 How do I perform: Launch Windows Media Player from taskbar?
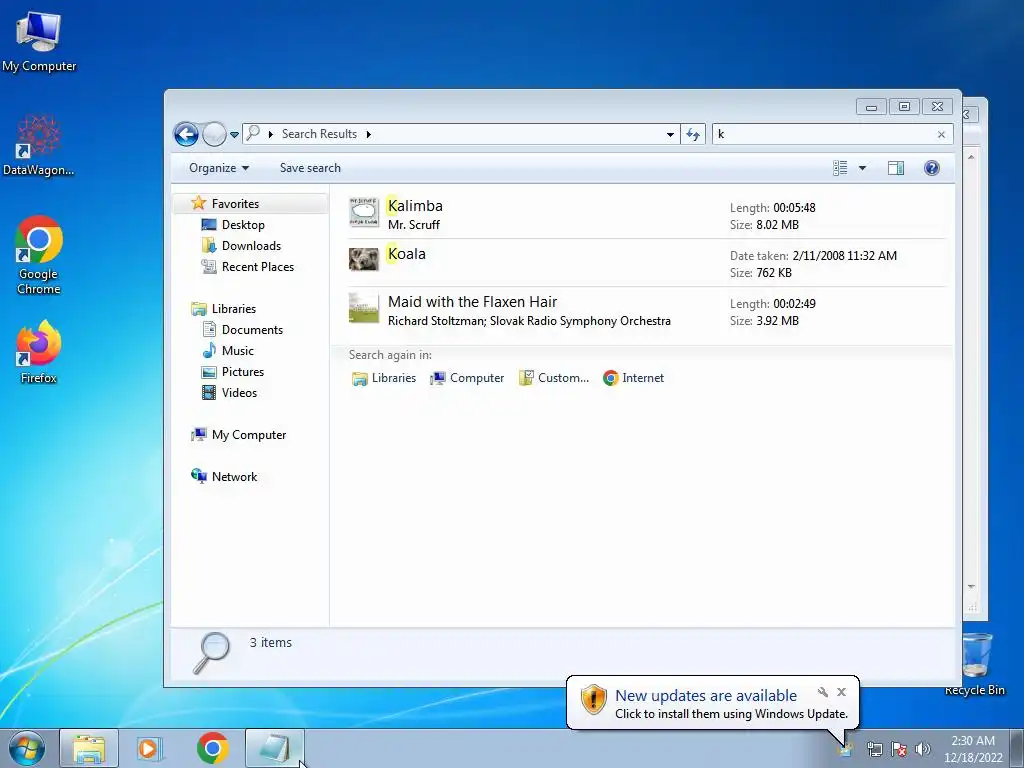click(150, 748)
